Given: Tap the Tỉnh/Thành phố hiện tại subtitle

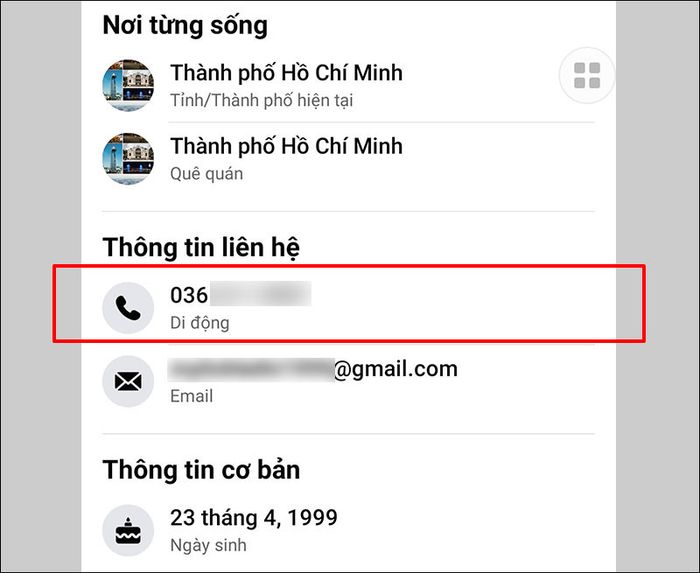Looking at the screenshot, I should pyautogui.click(x=262, y=100).
